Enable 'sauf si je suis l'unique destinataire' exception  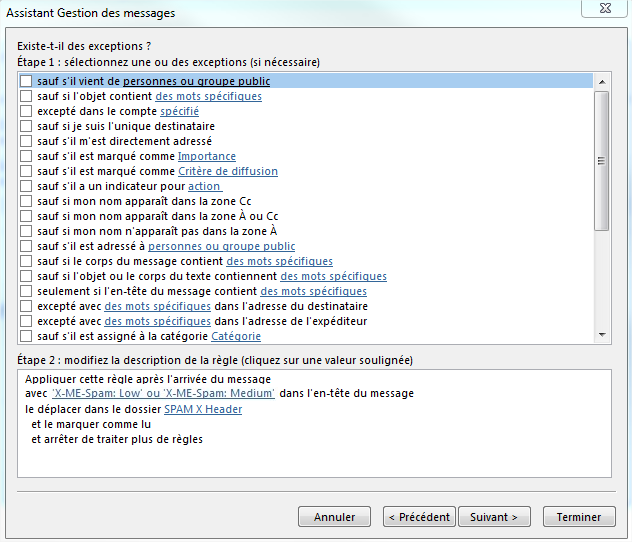click(x=26, y=126)
